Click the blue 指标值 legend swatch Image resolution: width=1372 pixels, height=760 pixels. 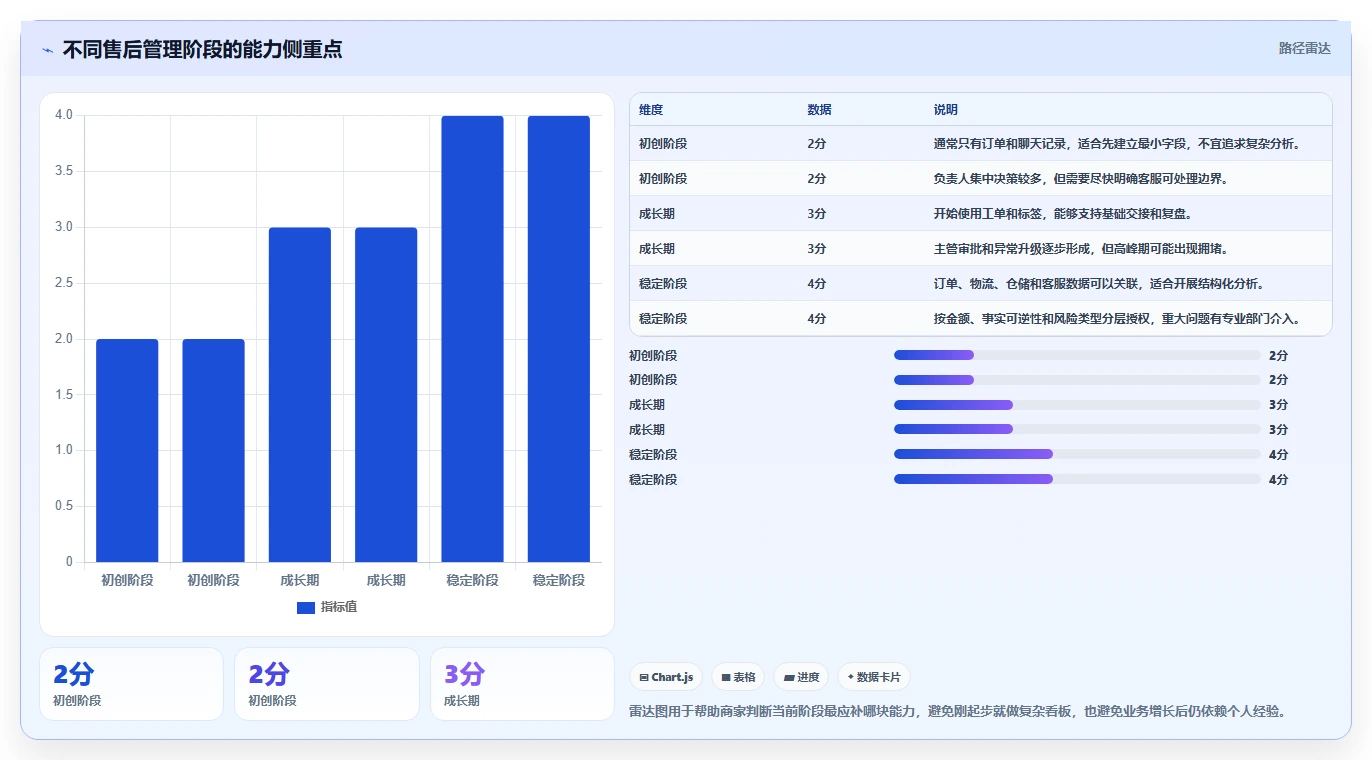click(306, 608)
